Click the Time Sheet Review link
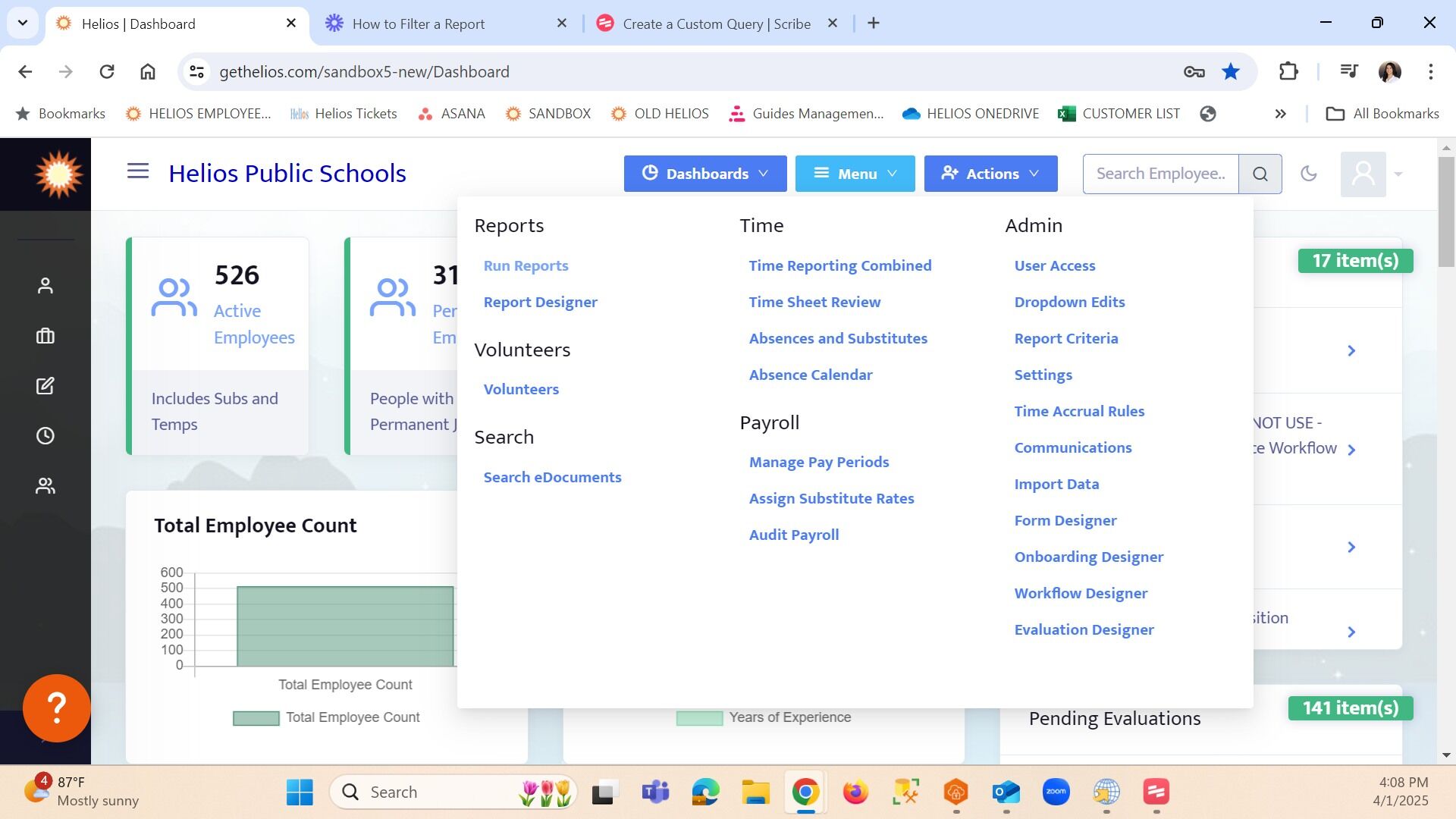1456x819 pixels. click(814, 303)
